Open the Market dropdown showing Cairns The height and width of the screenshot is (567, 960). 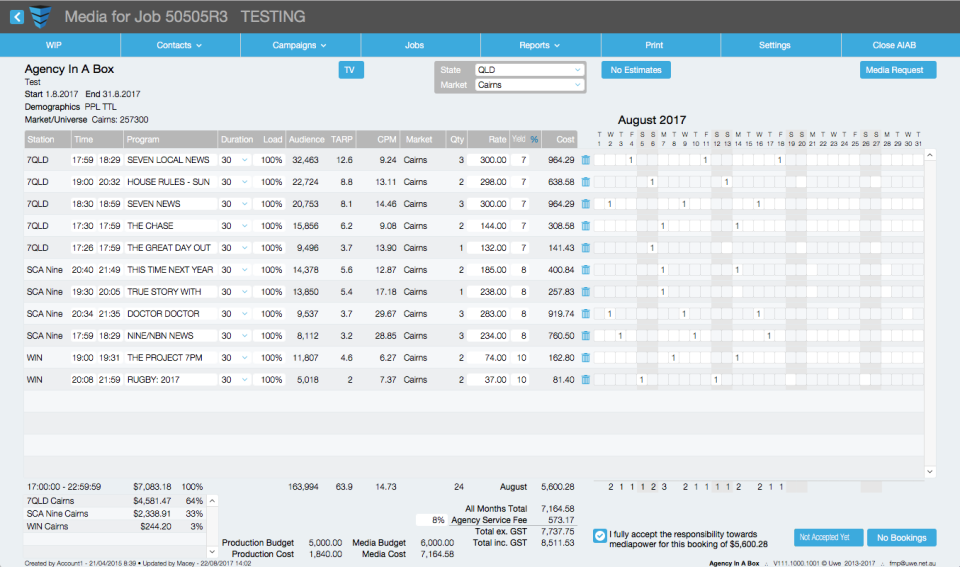pyautogui.click(x=529, y=85)
